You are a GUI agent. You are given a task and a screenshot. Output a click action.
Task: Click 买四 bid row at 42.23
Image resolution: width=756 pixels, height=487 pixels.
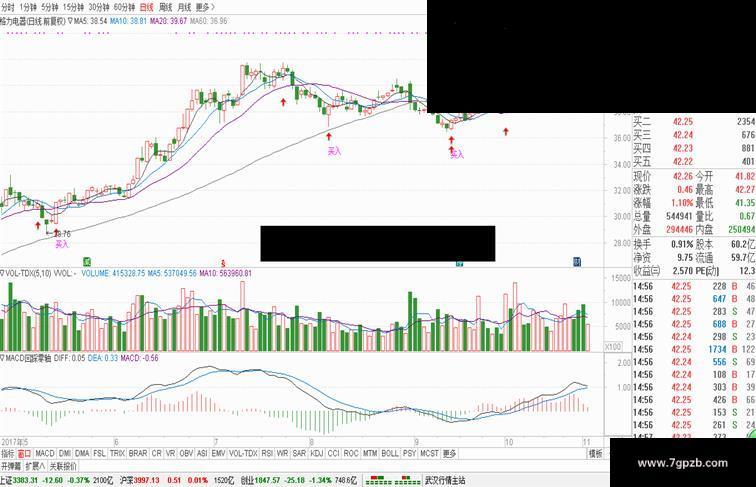[694, 148]
